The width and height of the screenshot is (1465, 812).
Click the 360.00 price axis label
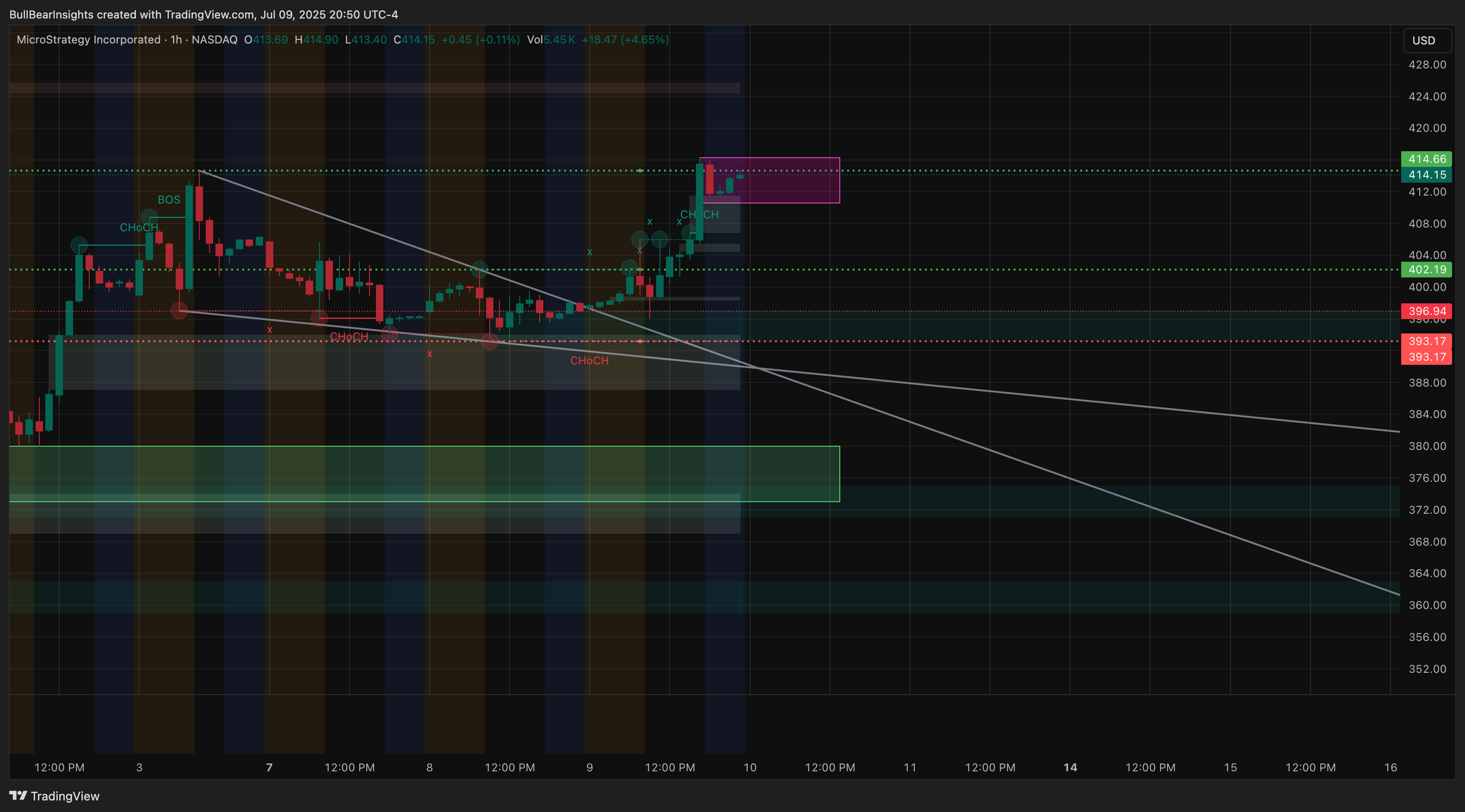(x=1427, y=605)
